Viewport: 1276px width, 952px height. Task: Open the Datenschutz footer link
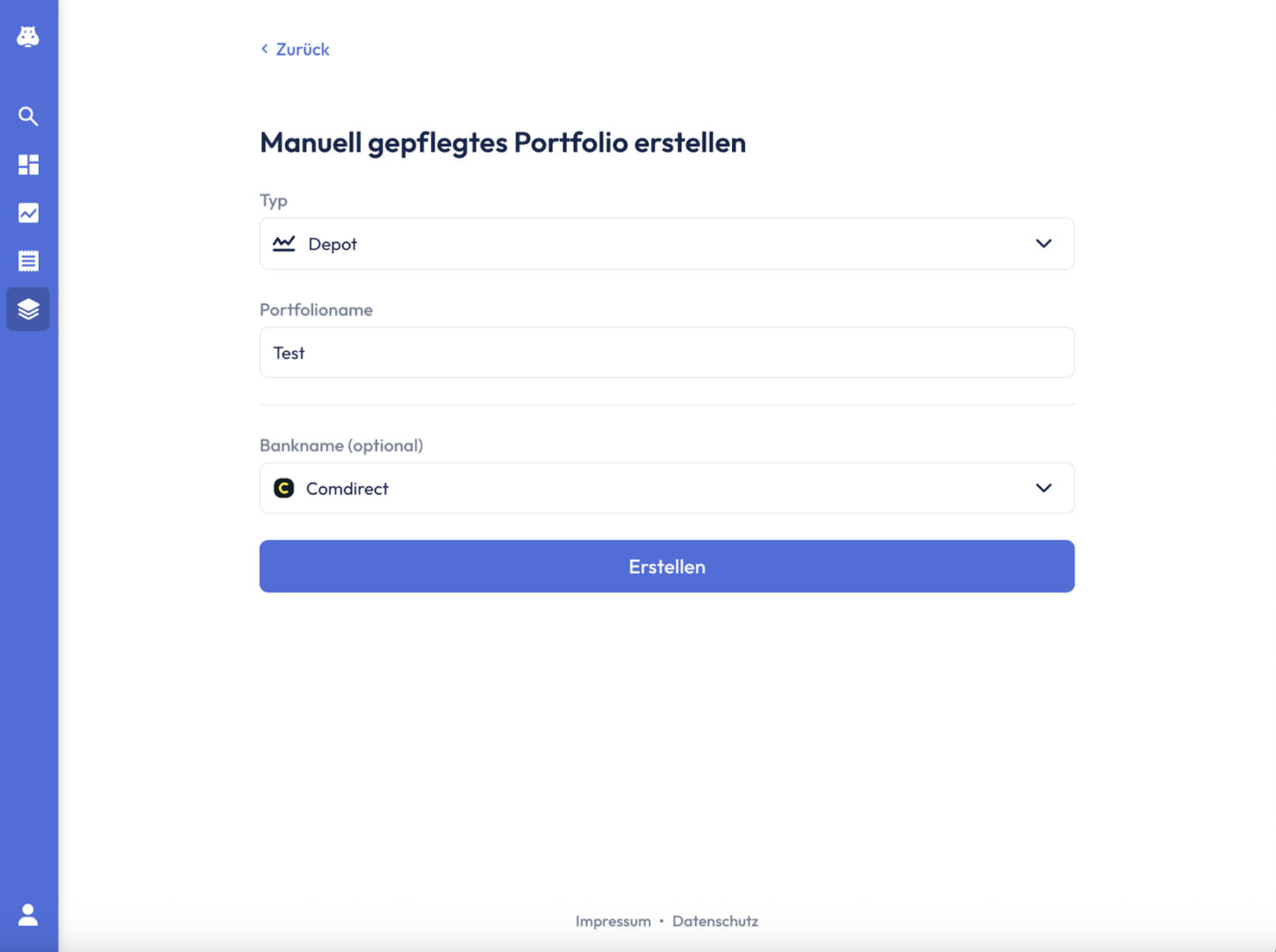click(x=715, y=921)
